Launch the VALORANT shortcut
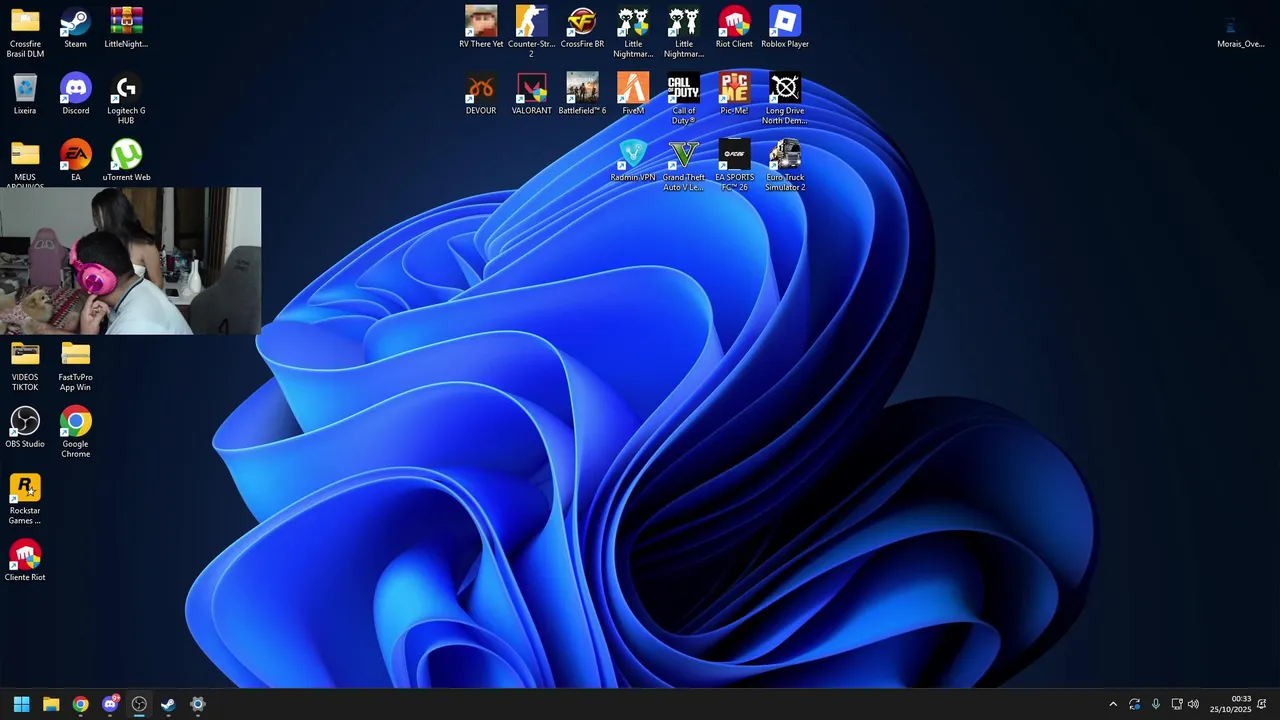Screen dimensions: 1280x720 531,94
